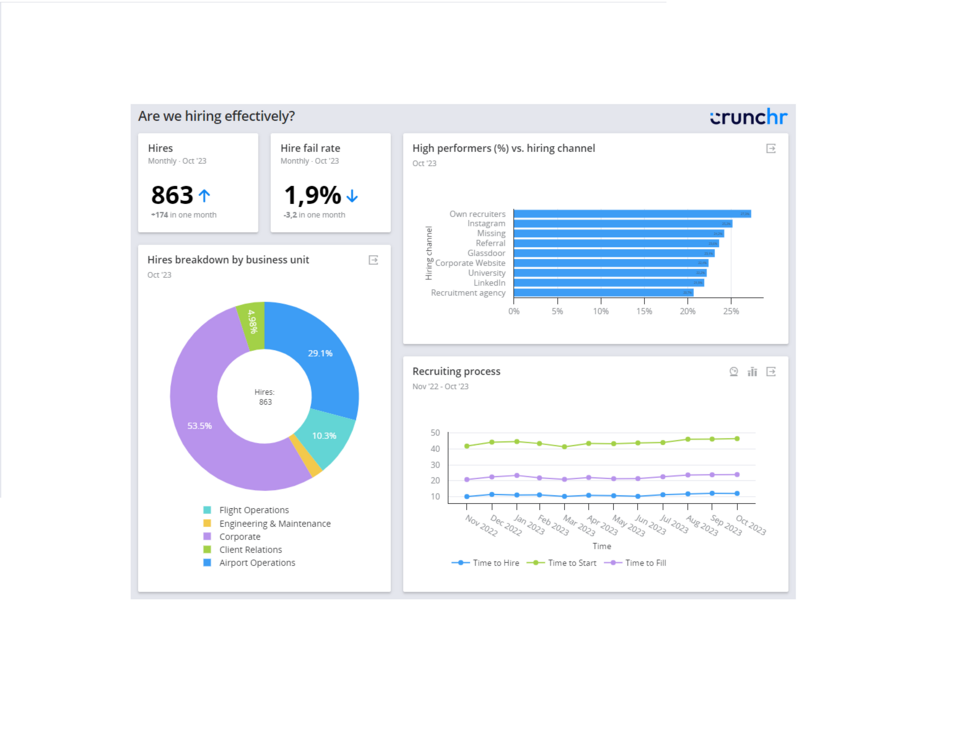Export the Hires breakdown by business unit chart
Image resolution: width=960 pixels, height=753 pixels.
tap(373, 260)
